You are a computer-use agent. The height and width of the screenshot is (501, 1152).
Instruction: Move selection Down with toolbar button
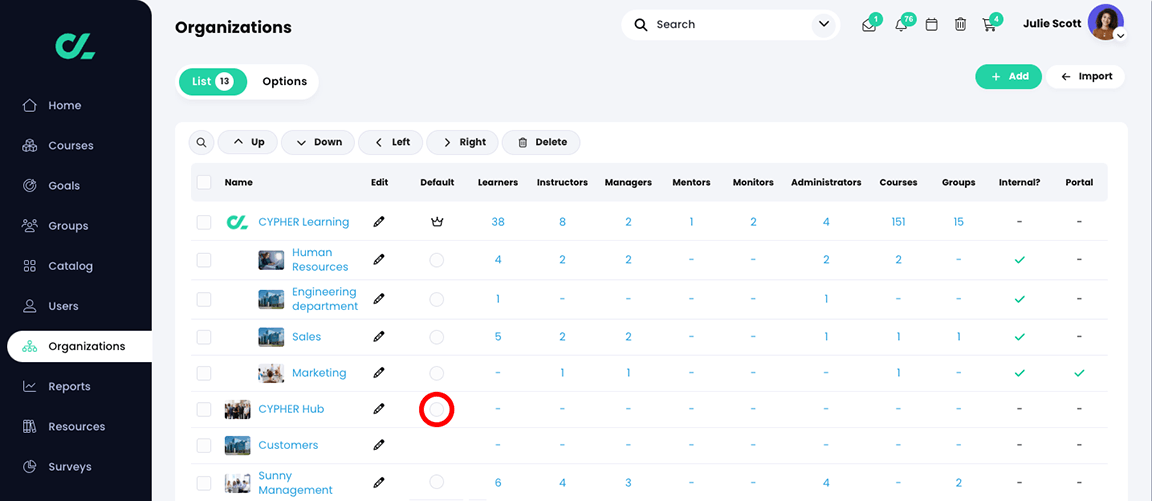pos(318,143)
